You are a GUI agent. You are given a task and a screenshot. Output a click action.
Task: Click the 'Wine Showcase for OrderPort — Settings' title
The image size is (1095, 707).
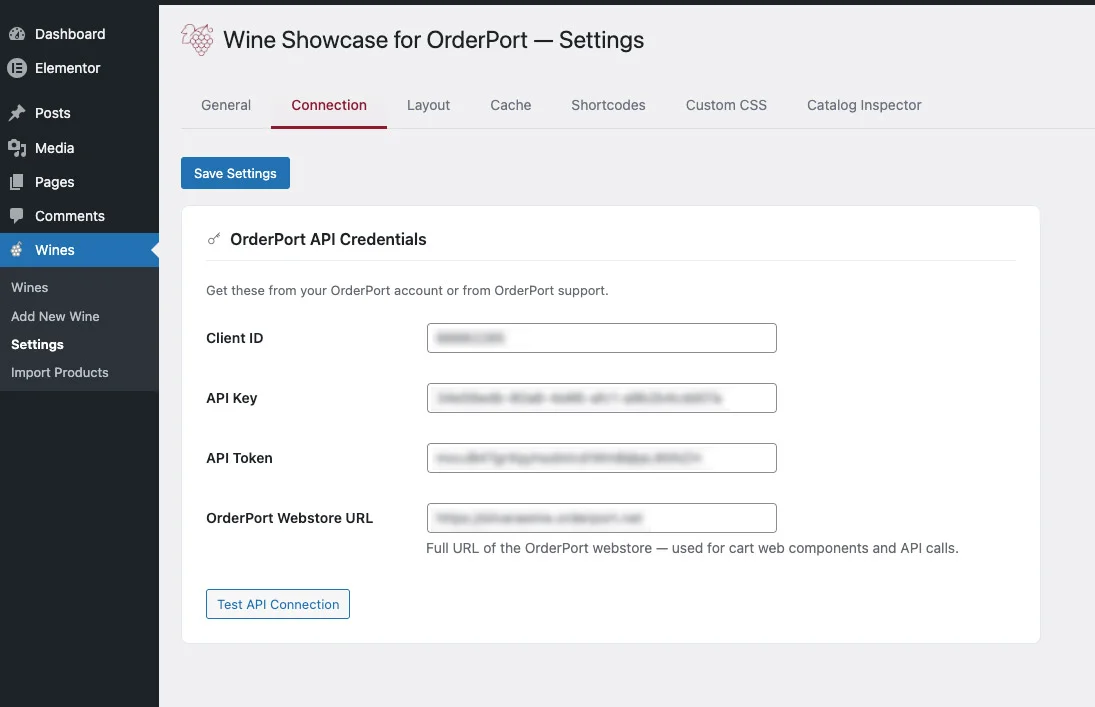pyautogui.click(x=434, y=39)
